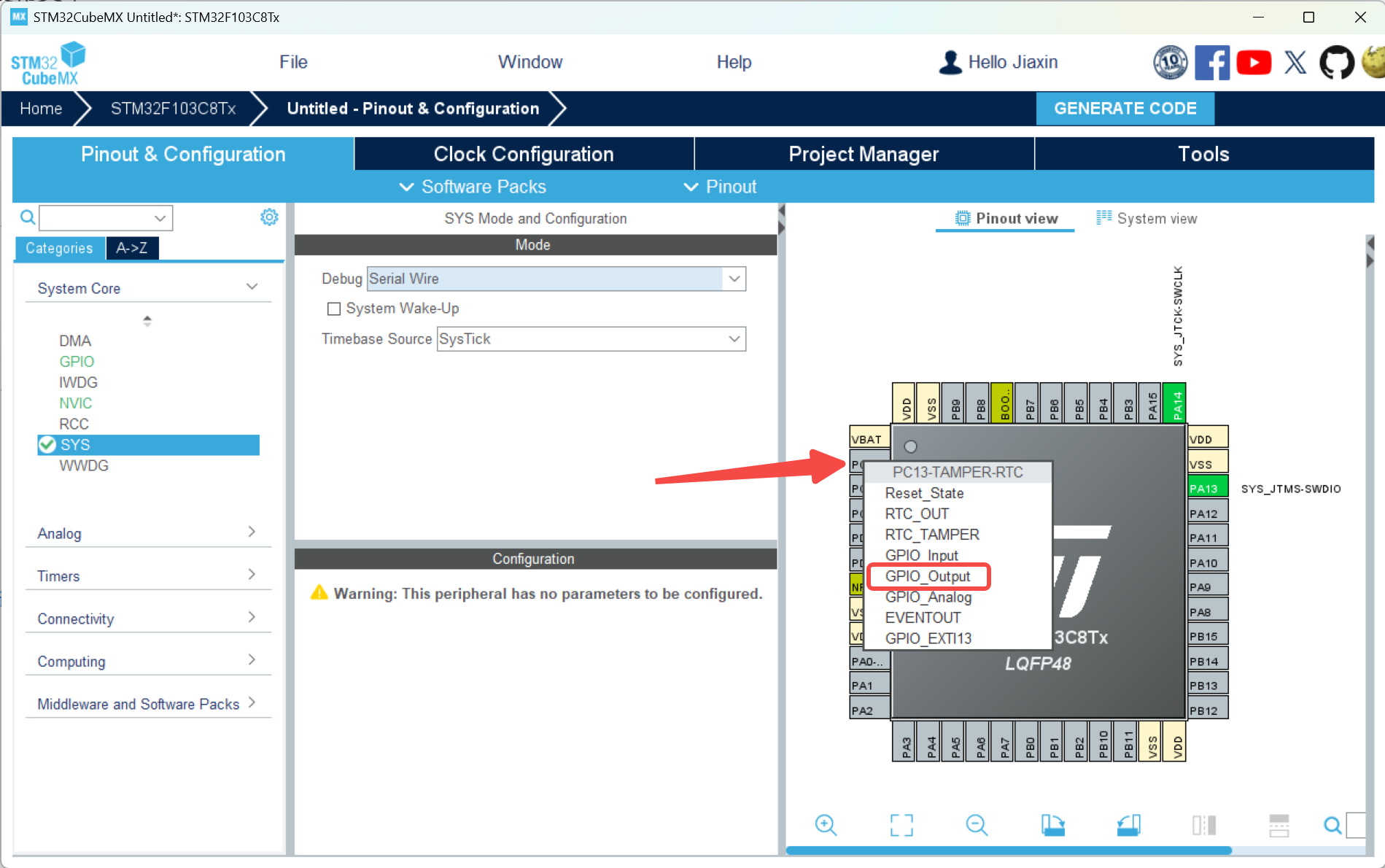The image size is (1385, 868).
Task: Click the split-view horizontal layout icon
Action: 1279,825
